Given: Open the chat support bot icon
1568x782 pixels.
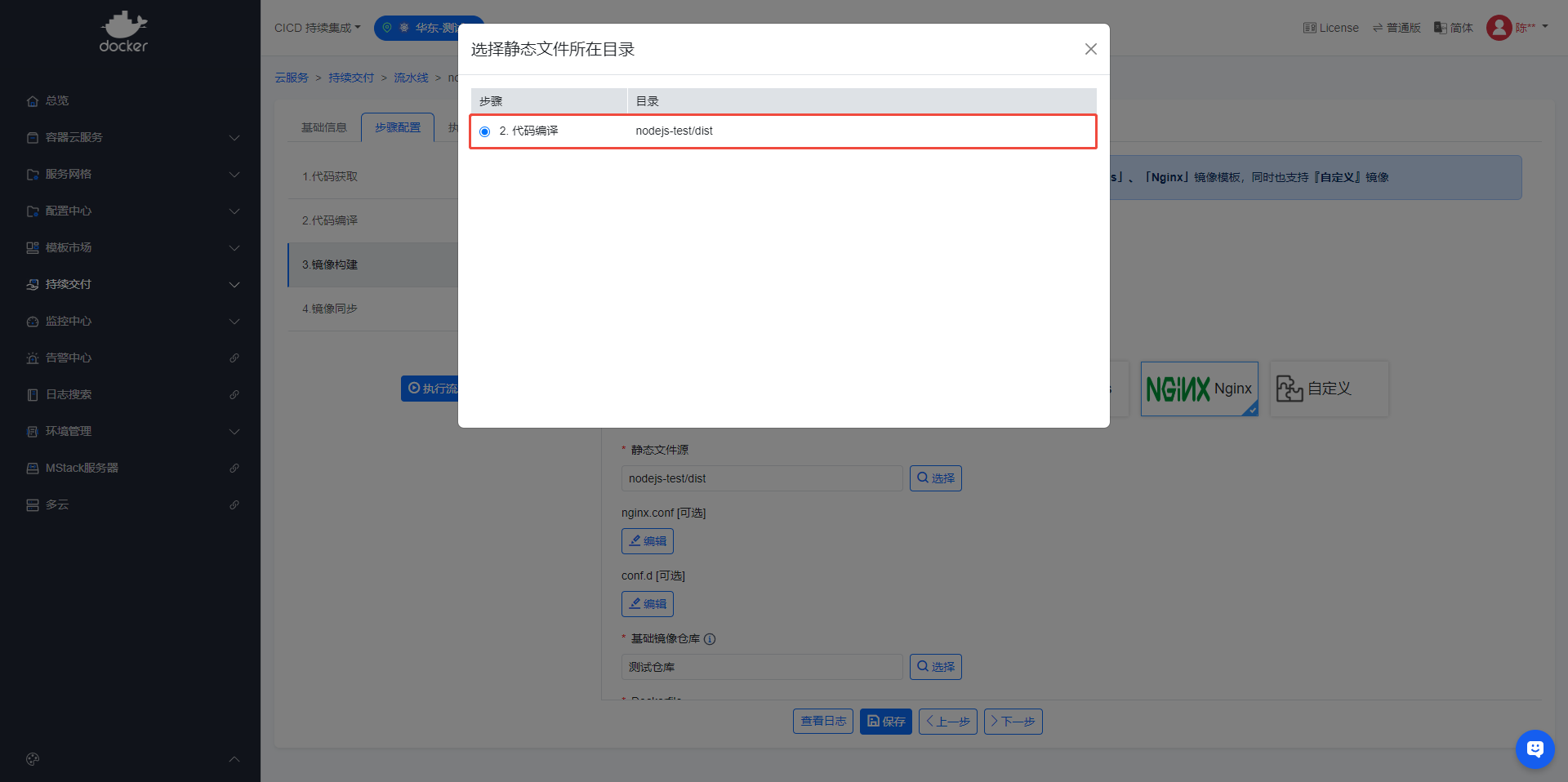Looking at the screenshot, I should (1535, 749).
